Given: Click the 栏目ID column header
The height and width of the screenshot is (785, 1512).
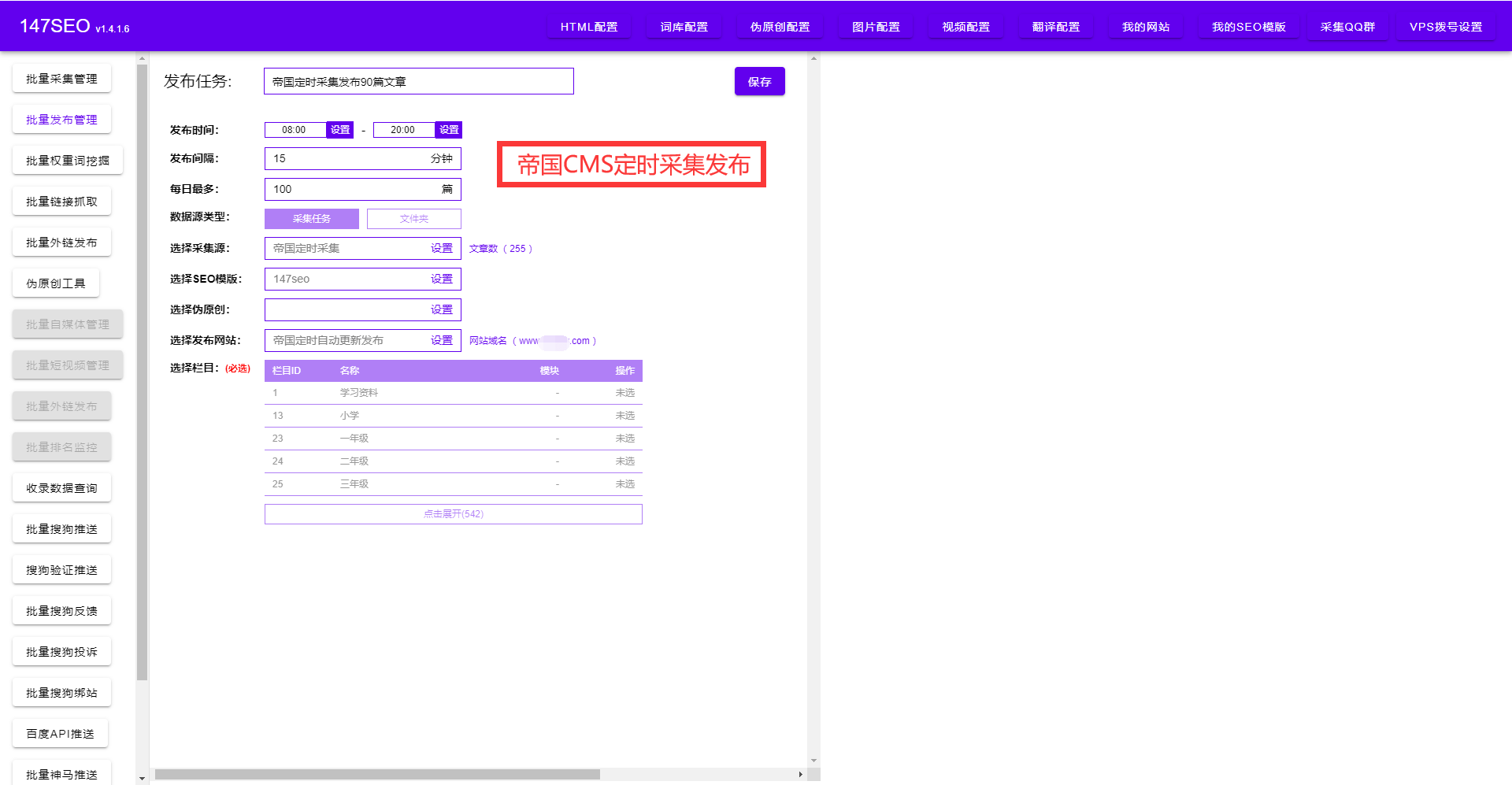Looking at the screenshot, I should coord(287,371).
